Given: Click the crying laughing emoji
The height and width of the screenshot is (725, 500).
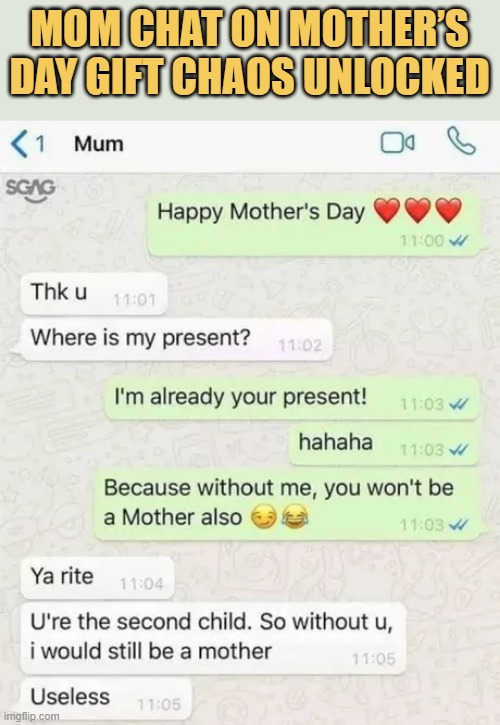Looking at the screenshot, I should 295,516.
